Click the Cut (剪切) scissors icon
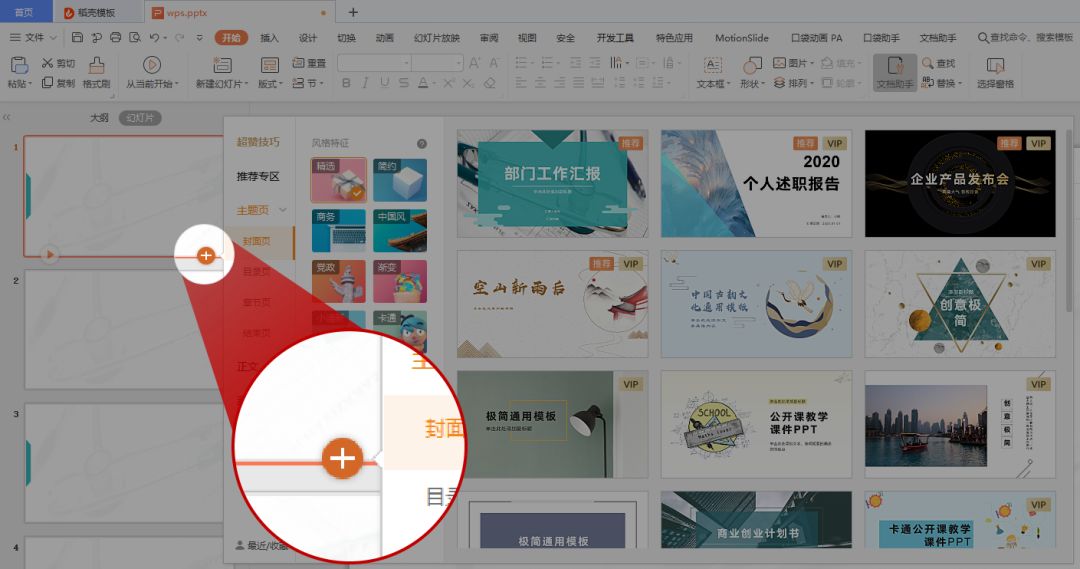Viewport: 1080px width, 569px height. pos(48,63)
